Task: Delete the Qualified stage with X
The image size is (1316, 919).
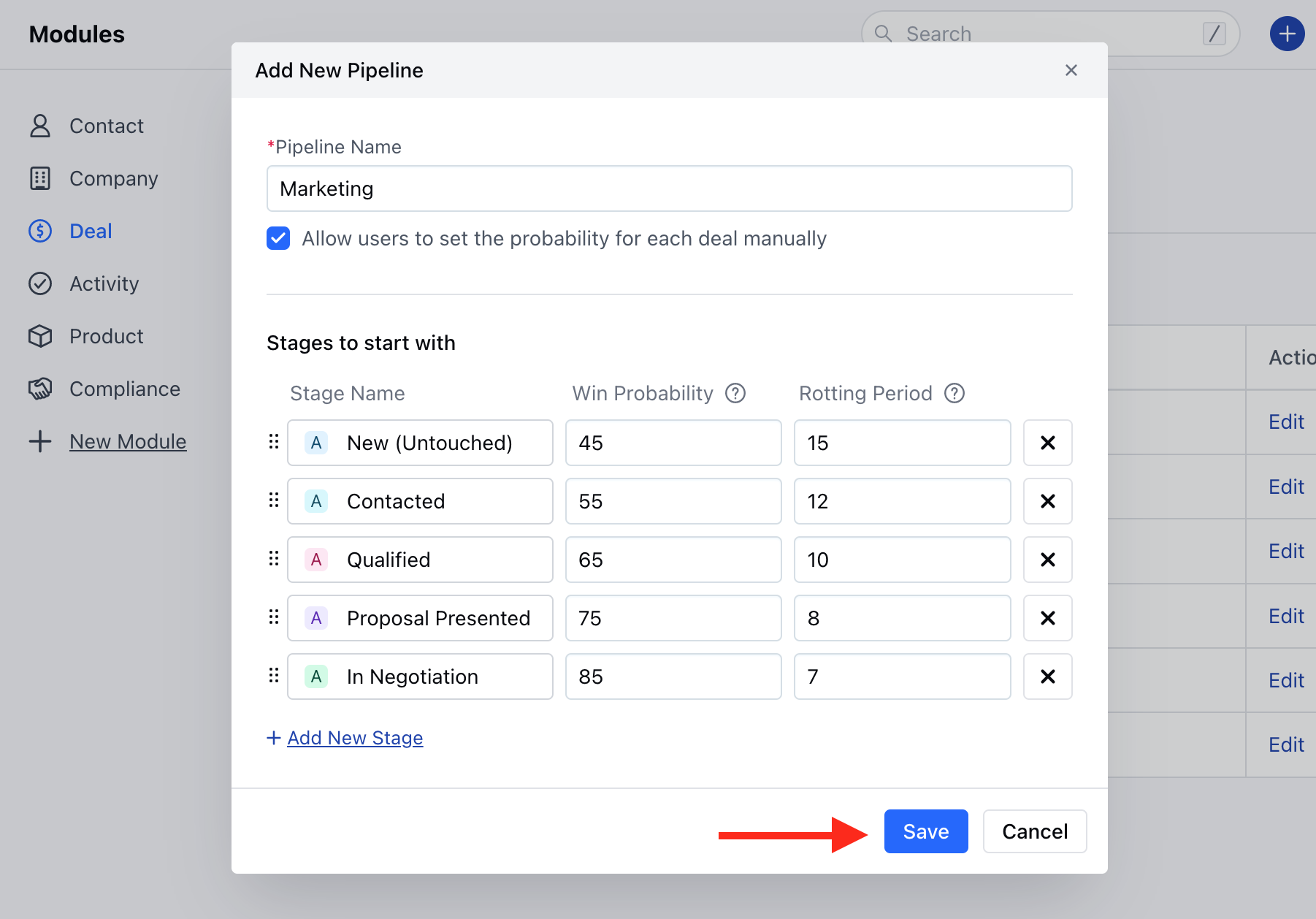Action: [x=1047, y=560]
